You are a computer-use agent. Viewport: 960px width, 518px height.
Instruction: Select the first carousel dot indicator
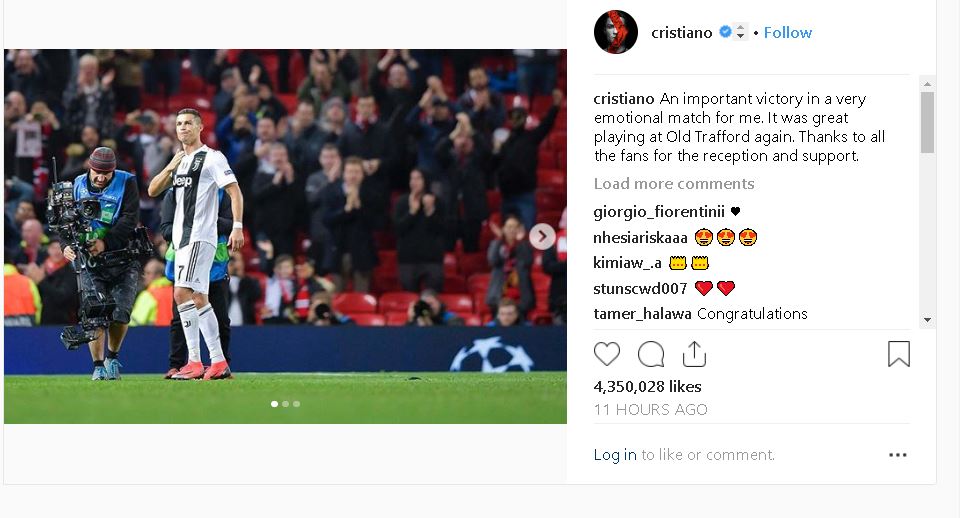tap(274, 404)
